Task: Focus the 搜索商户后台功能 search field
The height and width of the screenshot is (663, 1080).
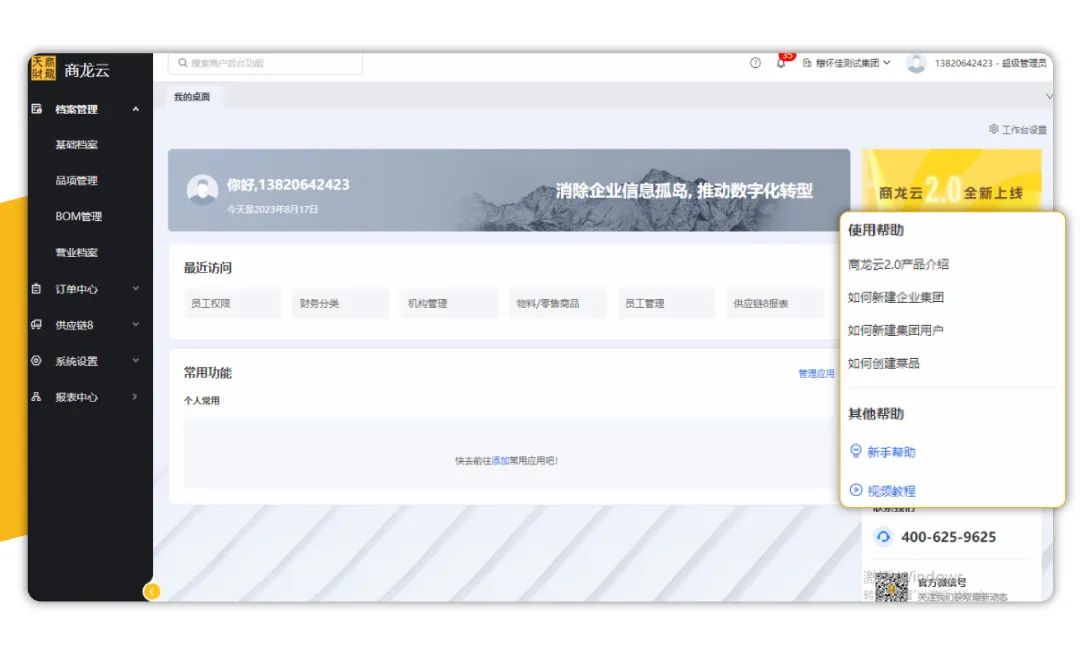Action: coord(265,63)
